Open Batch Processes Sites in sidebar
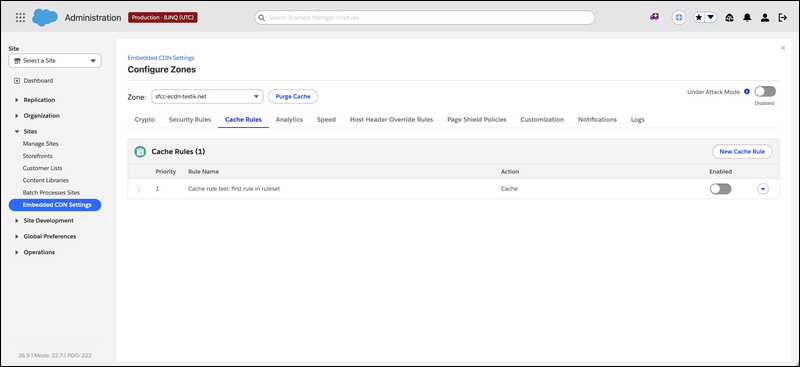 51,192
